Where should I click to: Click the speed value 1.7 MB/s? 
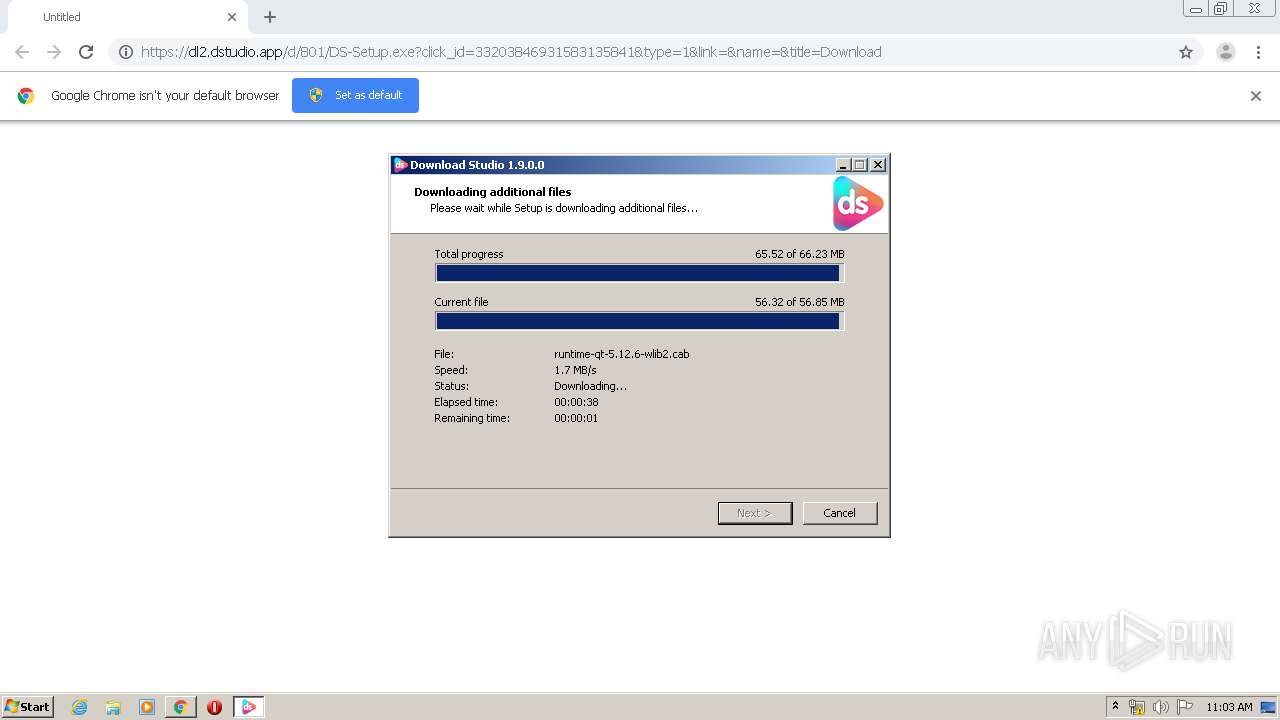point(575,370)
